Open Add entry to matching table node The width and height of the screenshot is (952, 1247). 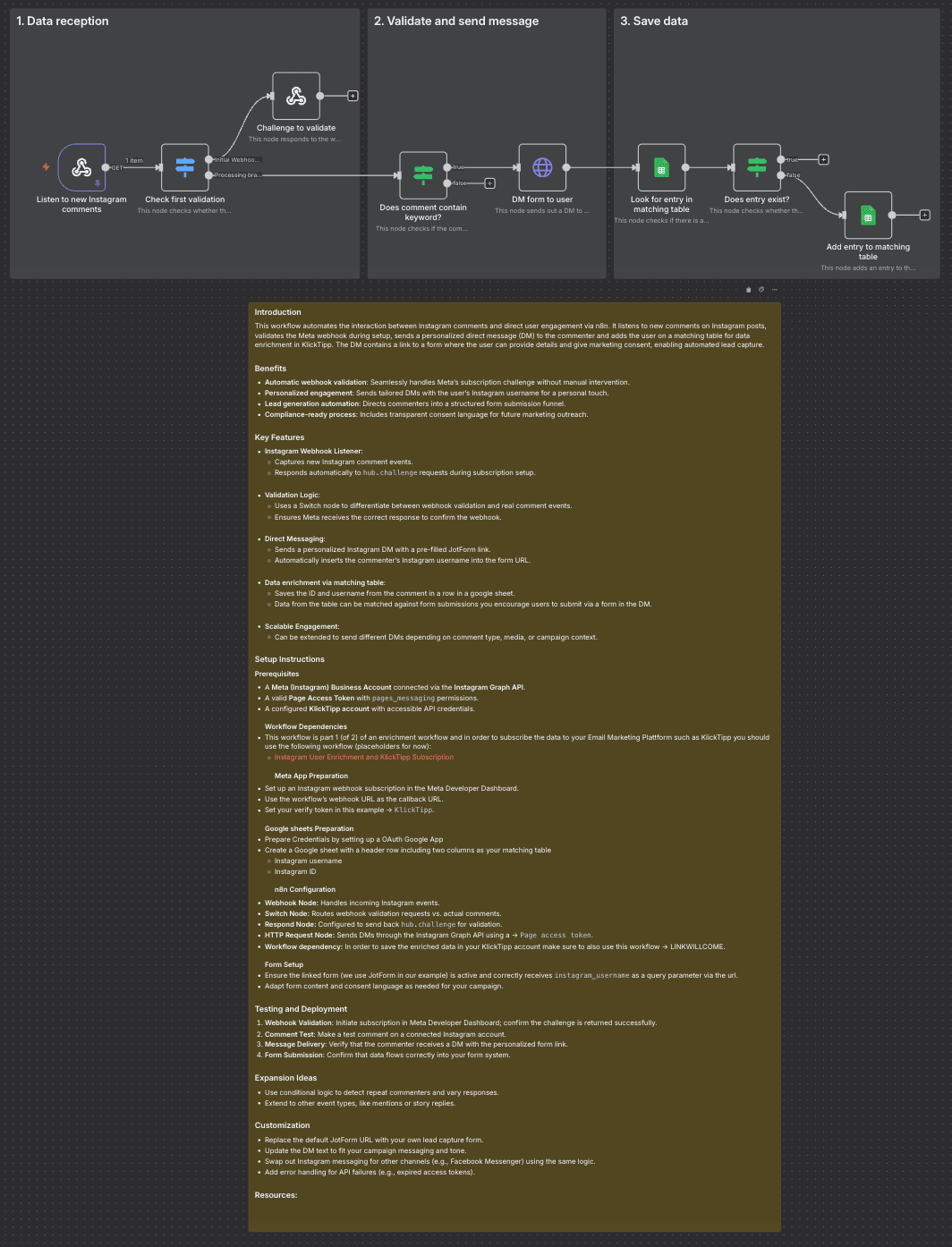[x=868, y=215]
